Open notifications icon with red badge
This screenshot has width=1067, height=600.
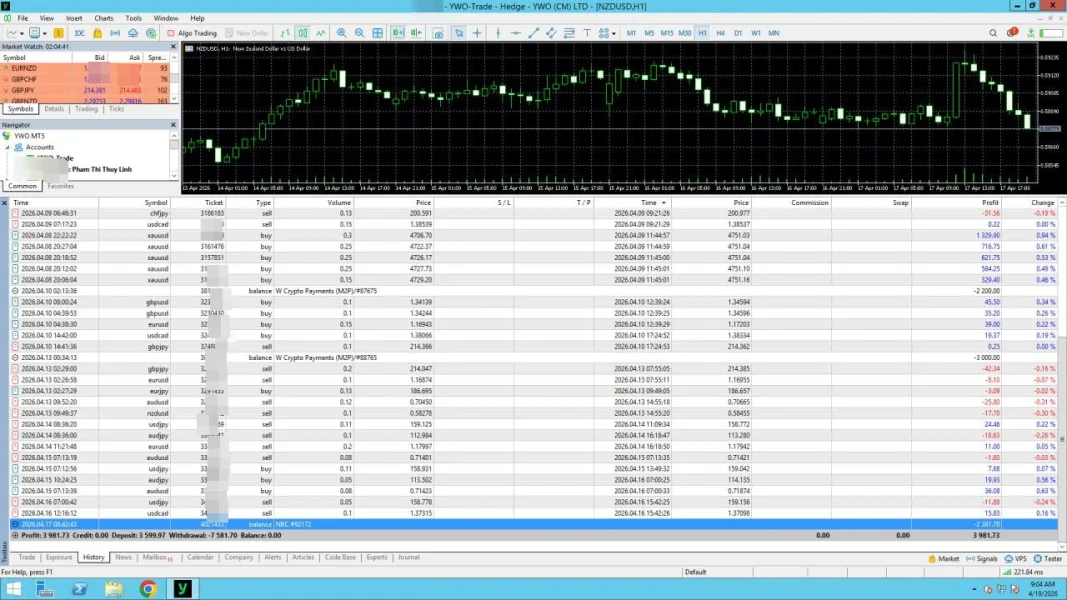click(x=1012, y=32)
